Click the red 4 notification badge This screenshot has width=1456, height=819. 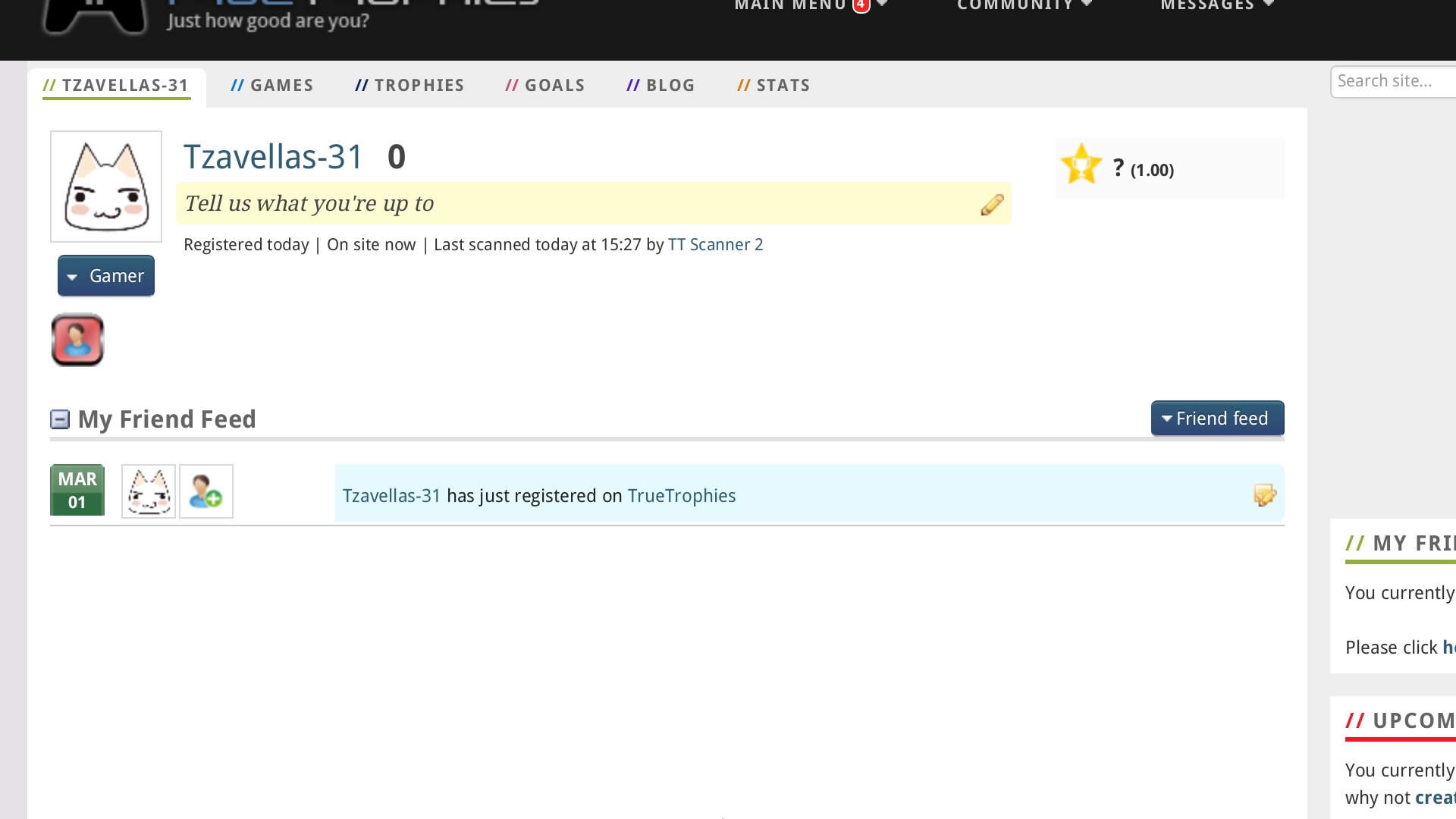coord(861,5)
